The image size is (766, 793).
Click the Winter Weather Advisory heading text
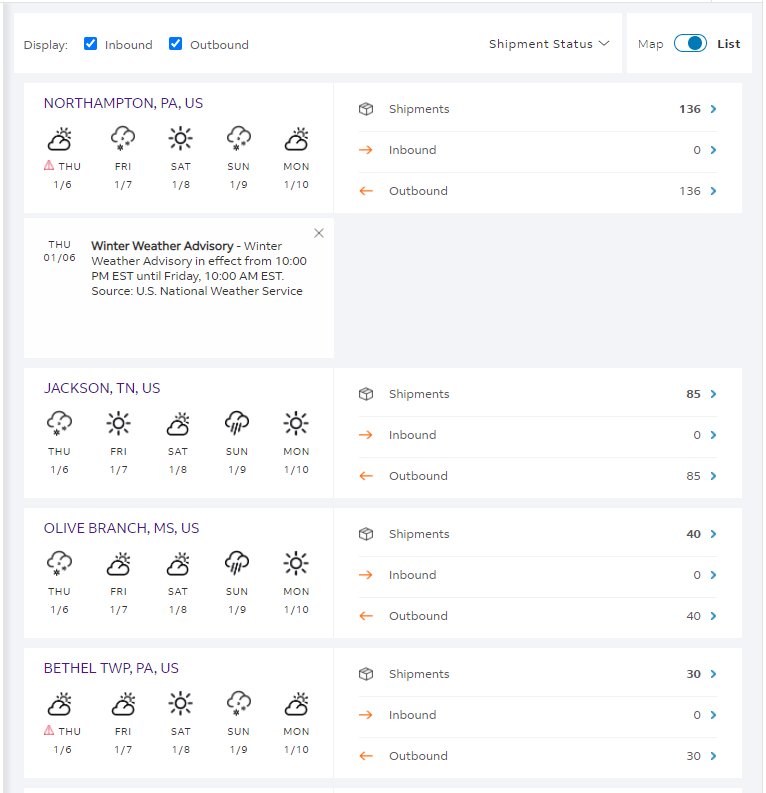coord(162,246)
